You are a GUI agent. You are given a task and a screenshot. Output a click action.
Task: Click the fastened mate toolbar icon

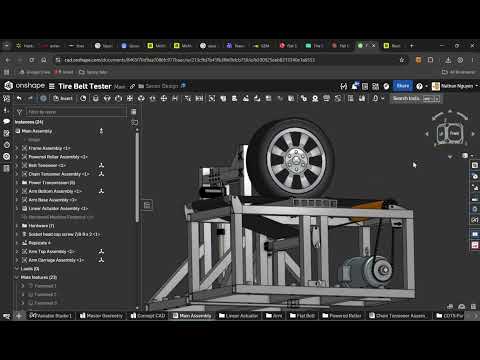(x=96, y=98)
